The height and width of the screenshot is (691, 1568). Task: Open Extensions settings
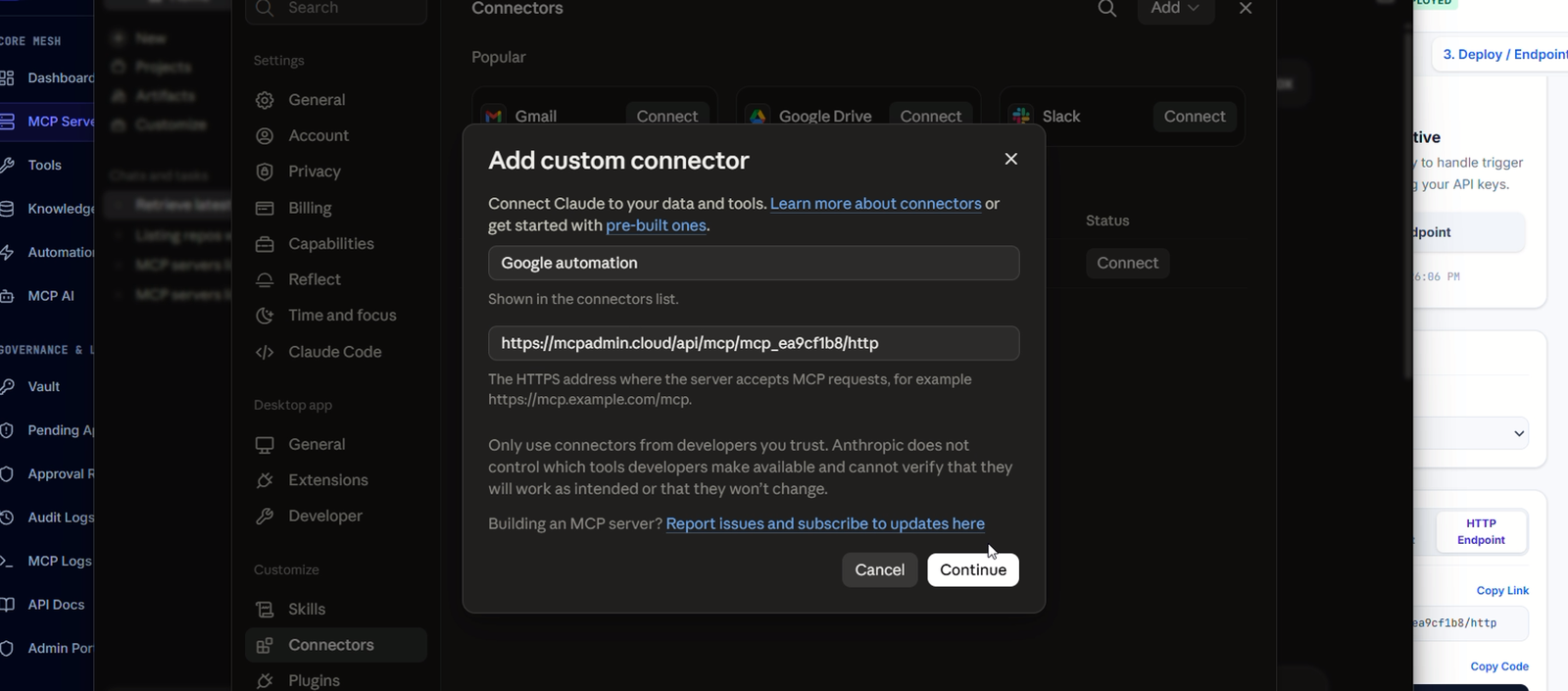(x=335, y=480)
